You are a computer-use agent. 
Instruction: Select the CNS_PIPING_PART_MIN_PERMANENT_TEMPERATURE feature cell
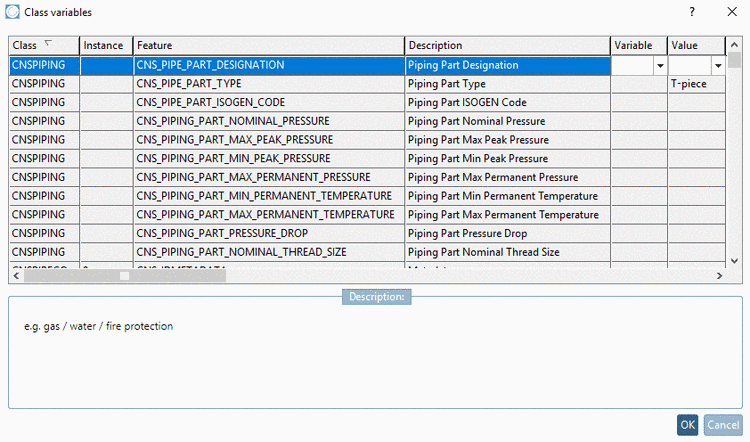(269, 196)
